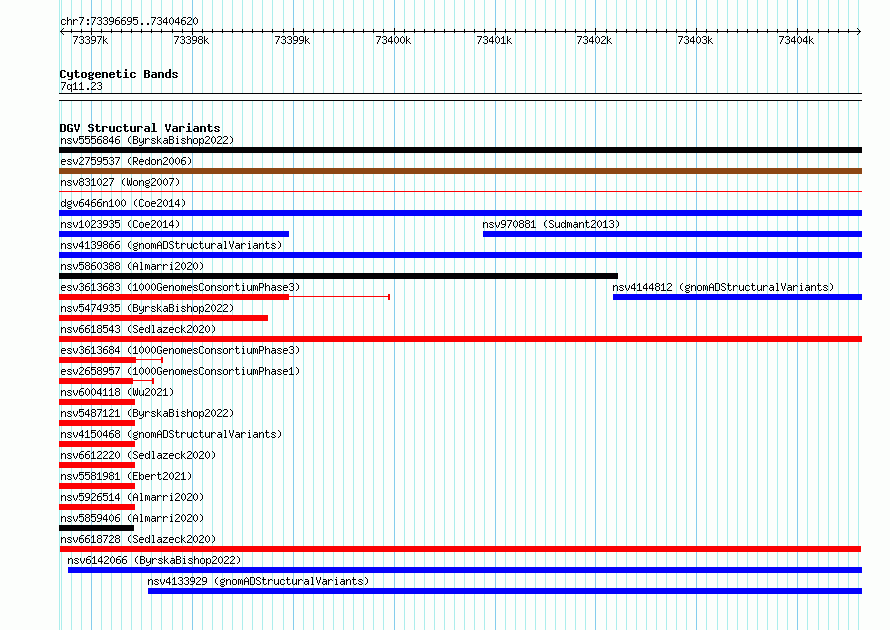This screenshot has height=630, width=890.
Task: Select the thin red nsv831027 line
Action: pyautogui.click(x=460, y=192)
